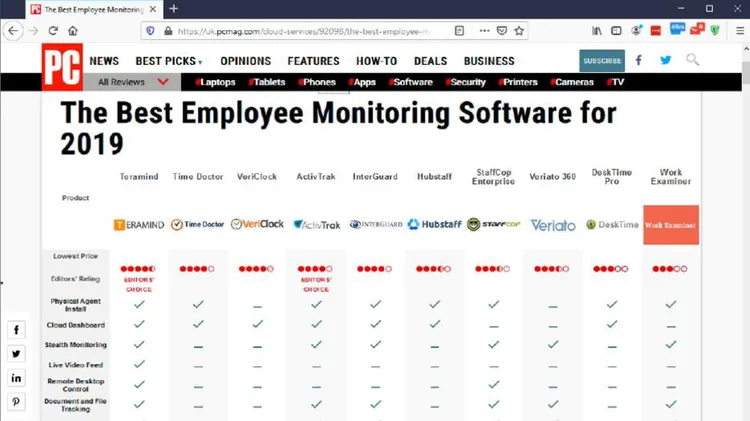Open Firefox hamburger menu
Viewport: 750px width, 421px height.
[739, 31]
